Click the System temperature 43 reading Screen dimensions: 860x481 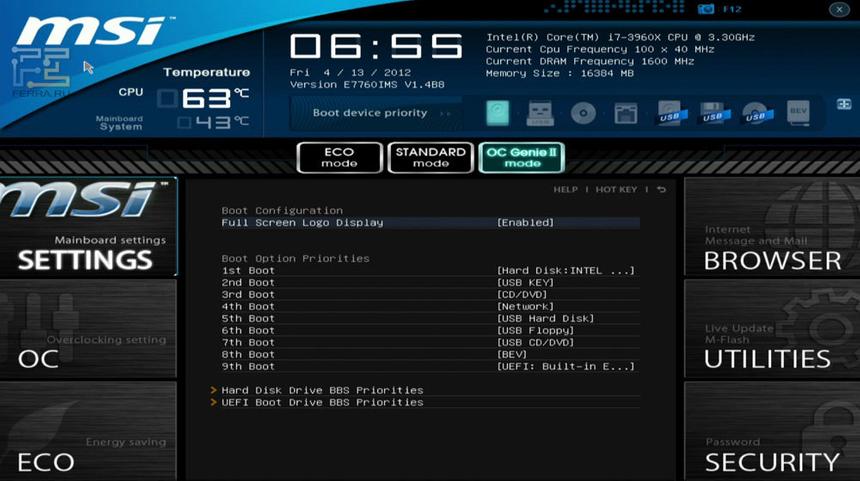pyautogui.click(x=222, y=122)
